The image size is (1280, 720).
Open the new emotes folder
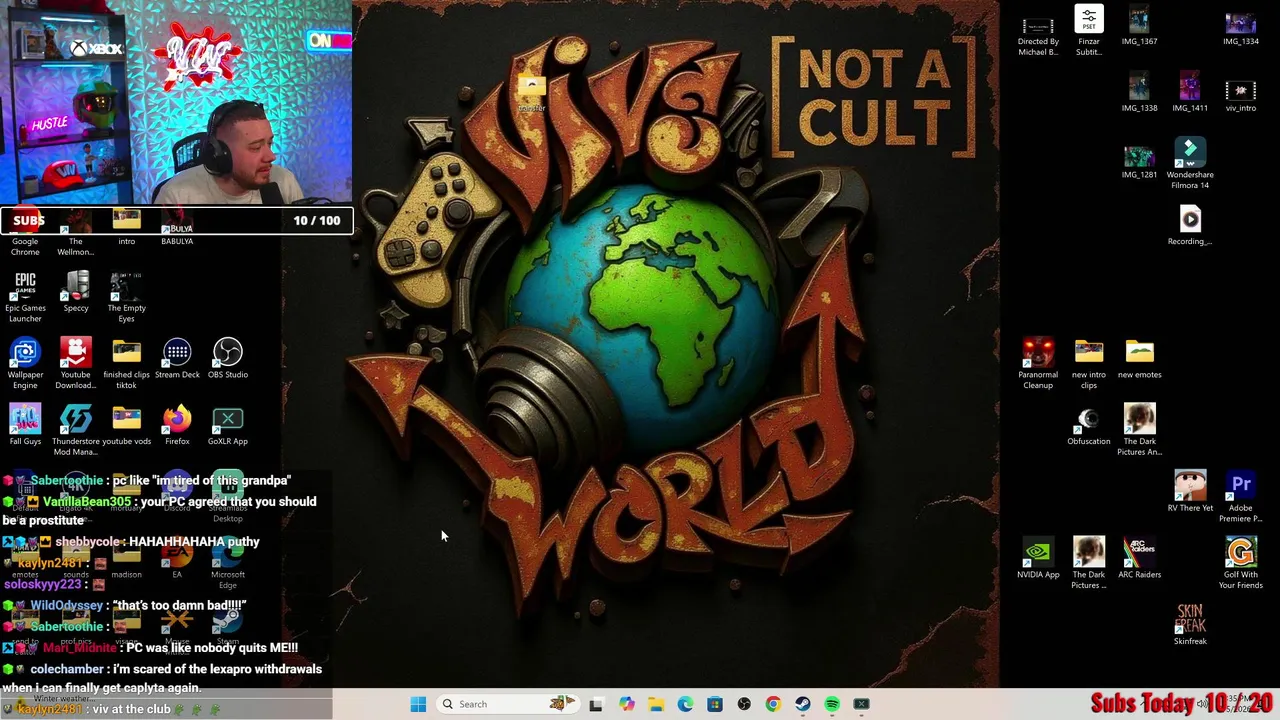[x=1139, y=358]
